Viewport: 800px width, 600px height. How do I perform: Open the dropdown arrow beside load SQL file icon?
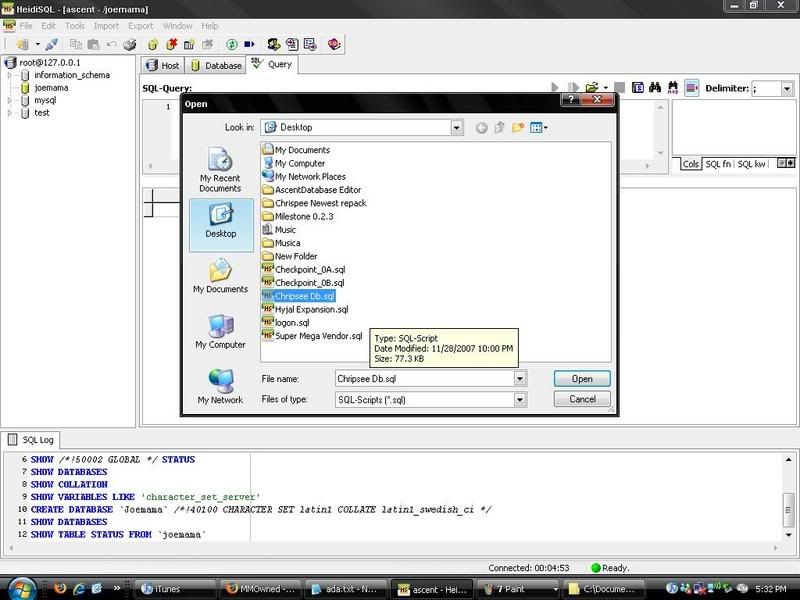[606, 88]
